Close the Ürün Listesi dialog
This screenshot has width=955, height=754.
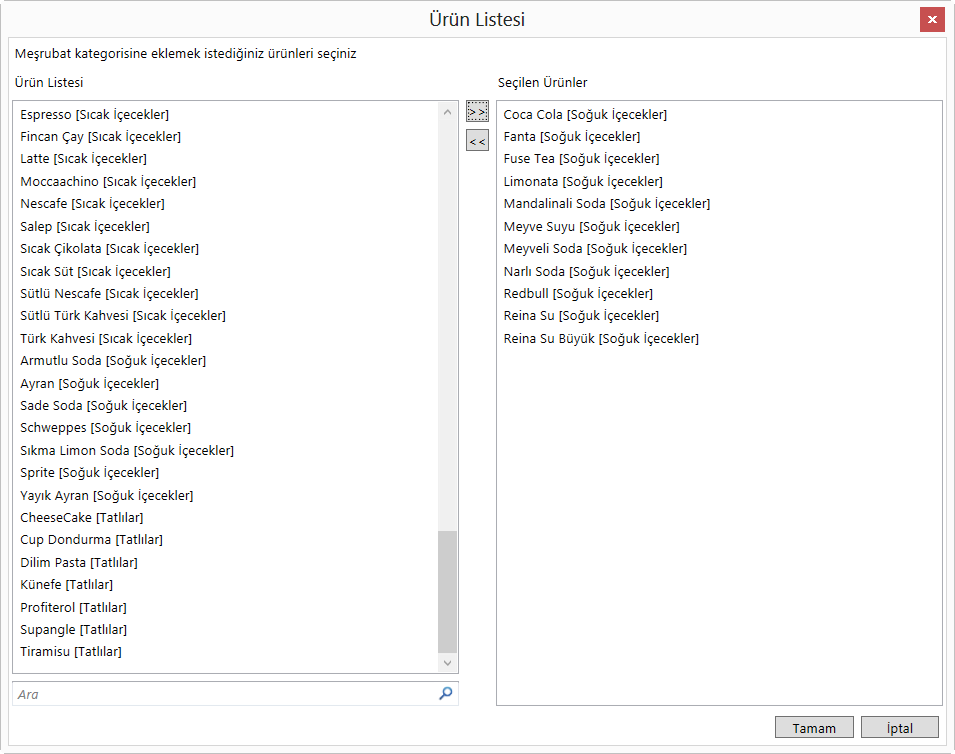coord(932,20)
